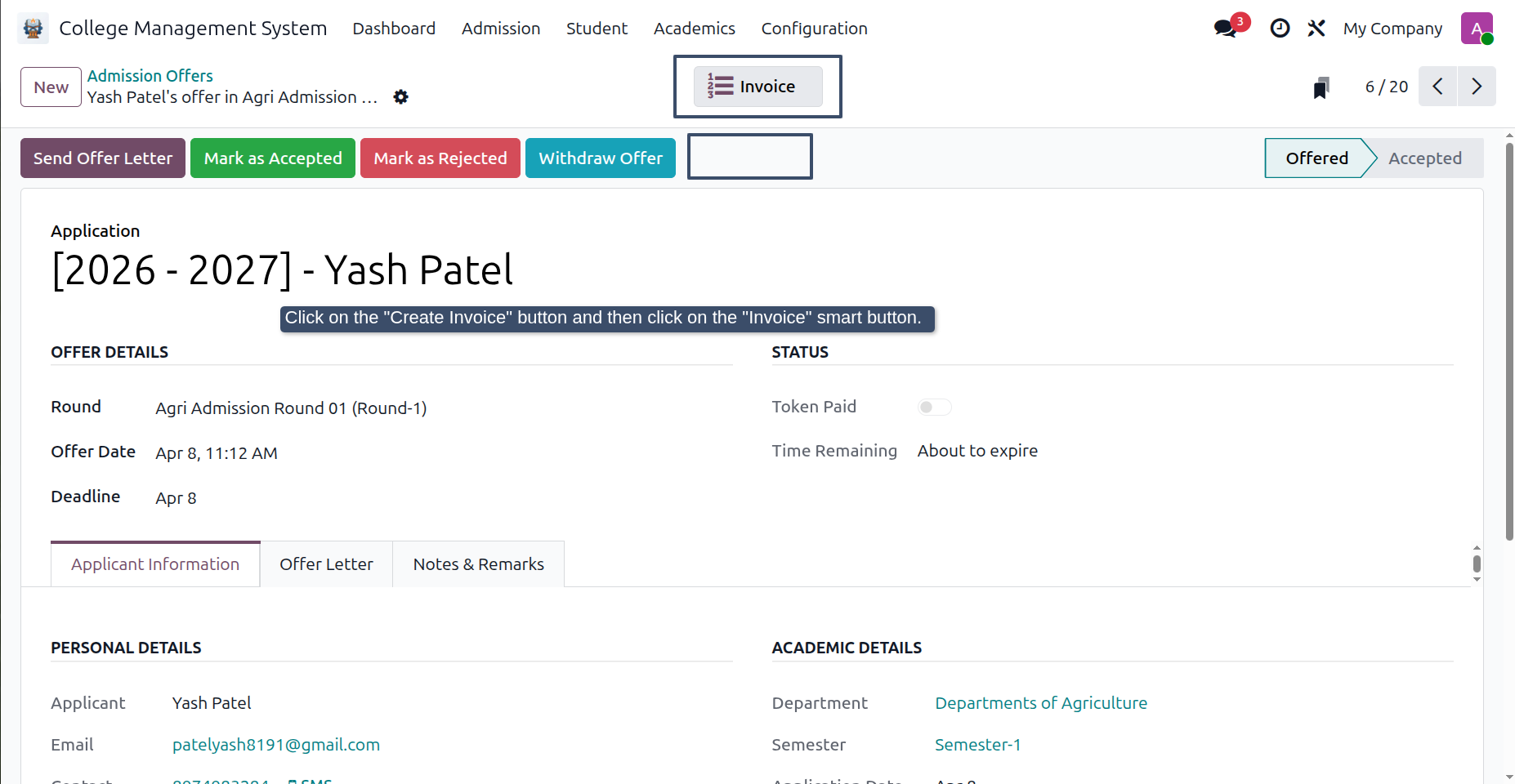Open the Admission menu
The height and width of the screenshot is (784, 1515).
coord(501,29)
